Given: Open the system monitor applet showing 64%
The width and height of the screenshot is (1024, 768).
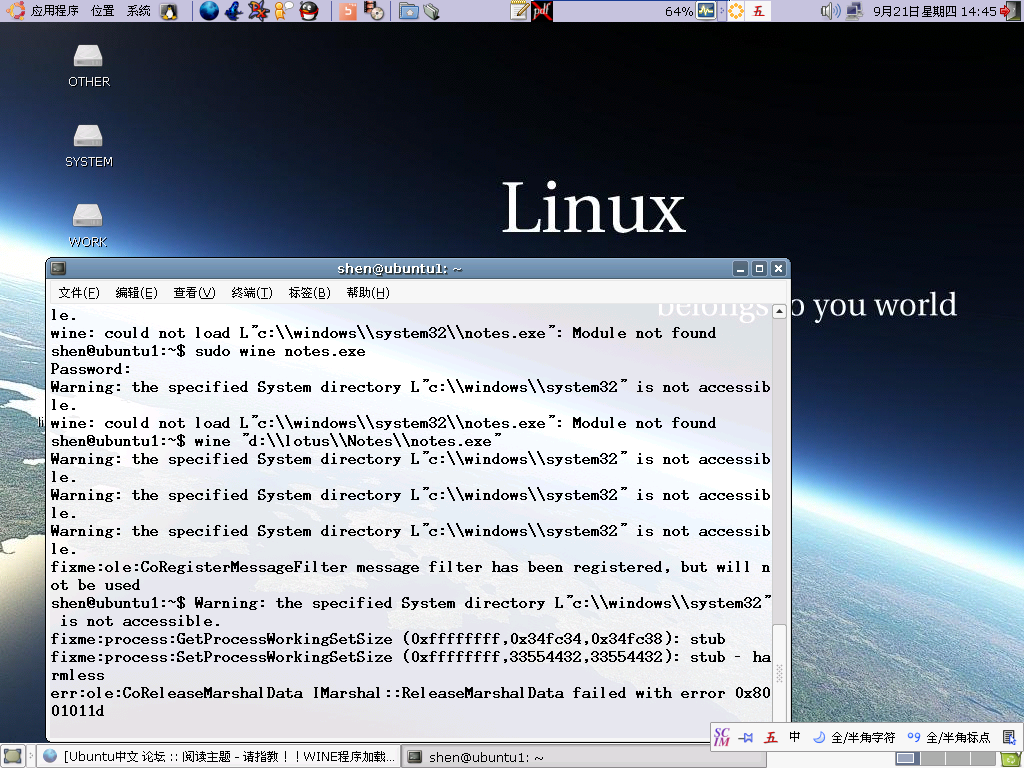Looking at the screenshot, I should (x=706, y=10).
